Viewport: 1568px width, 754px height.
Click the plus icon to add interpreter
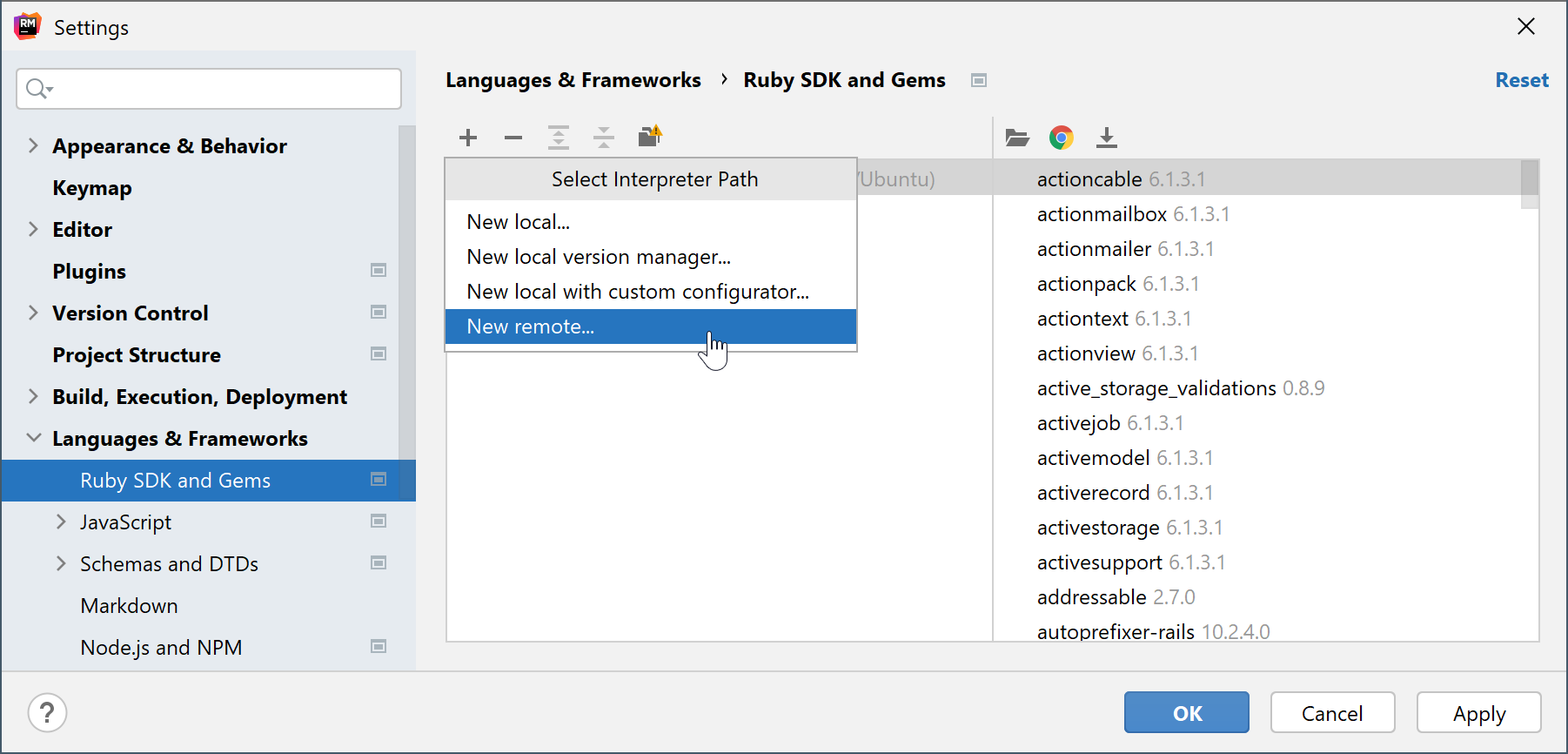(468, 138)
